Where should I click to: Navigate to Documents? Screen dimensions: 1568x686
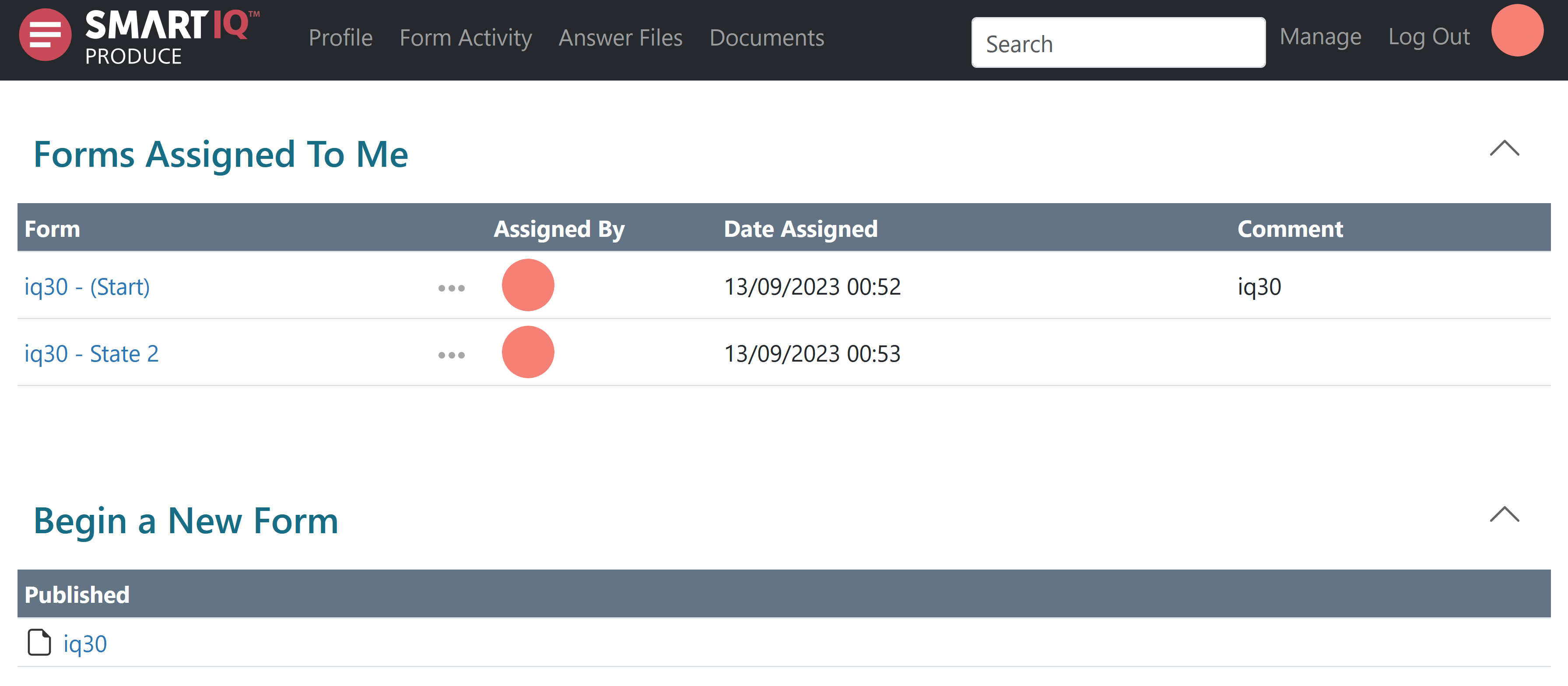(x=766, y=38)
